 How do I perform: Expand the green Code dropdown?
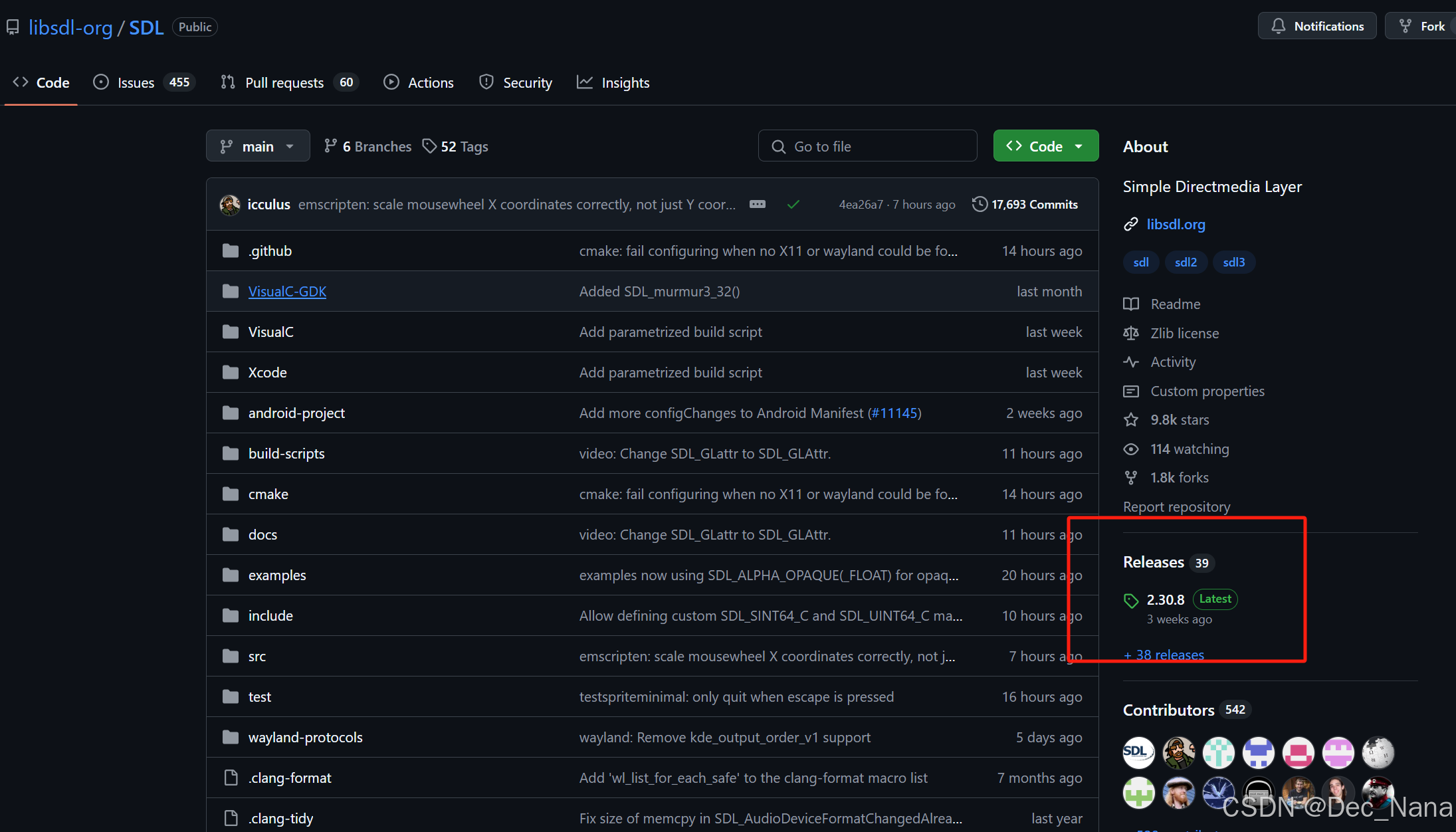pyautogui.click(x=1045, y=146)
